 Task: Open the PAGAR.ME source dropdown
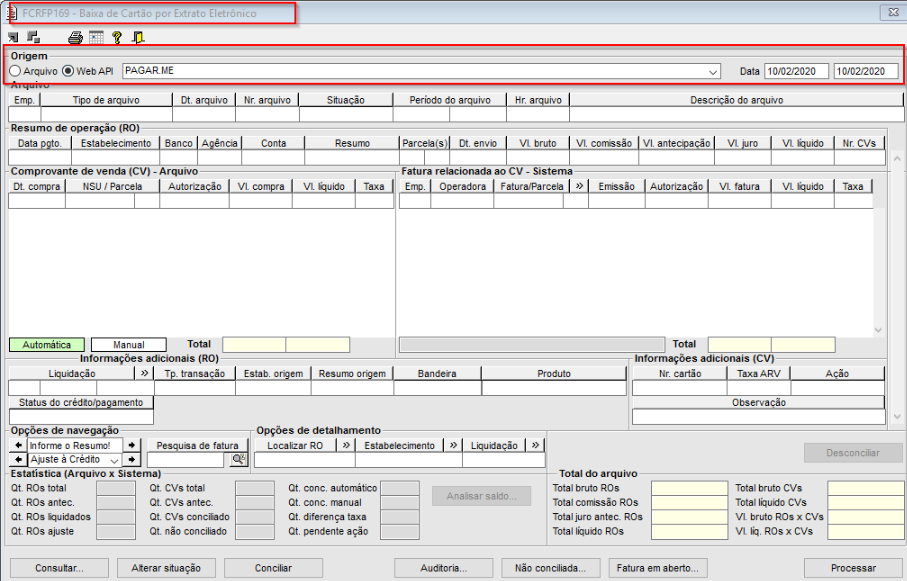pyautogui.click(x=713, y=72)
